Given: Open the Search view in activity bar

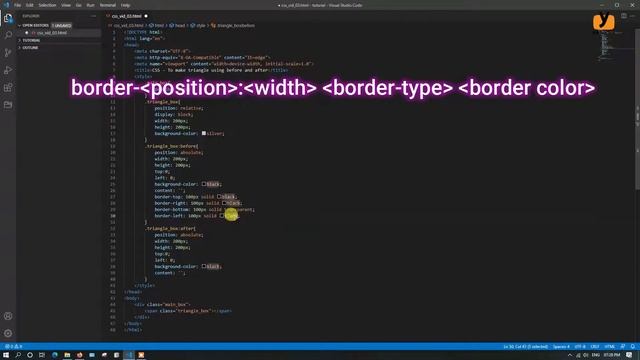Looking at the screenshot, I should click(x=8, y=35).
